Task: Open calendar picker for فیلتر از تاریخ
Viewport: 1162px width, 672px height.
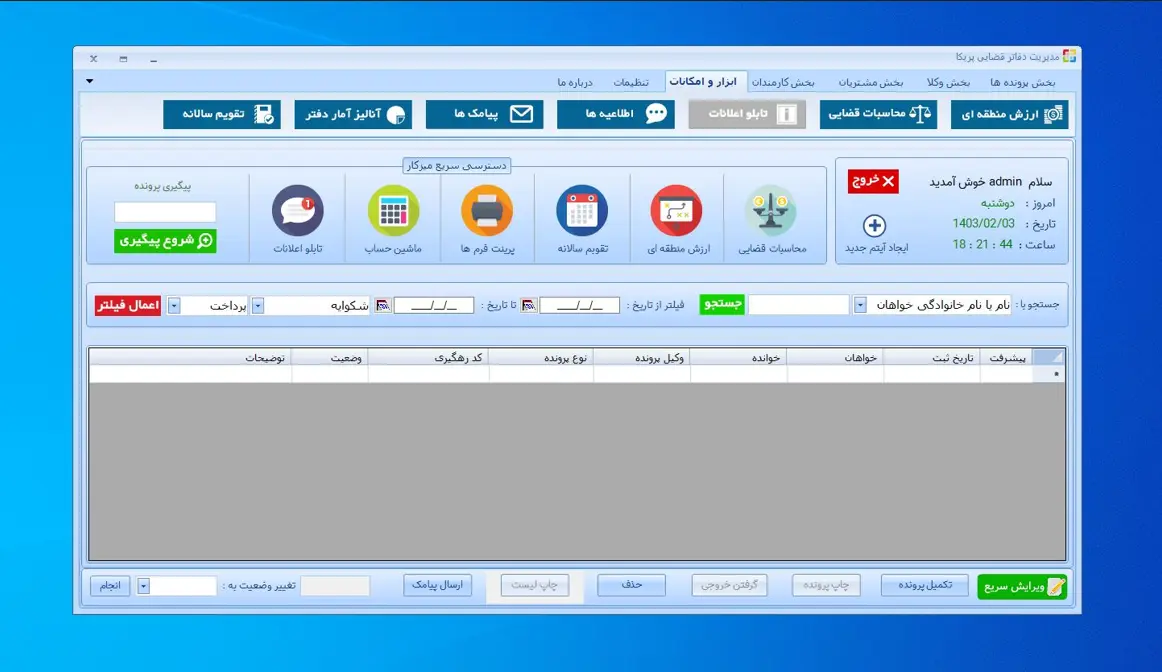Action: [528, 305]
